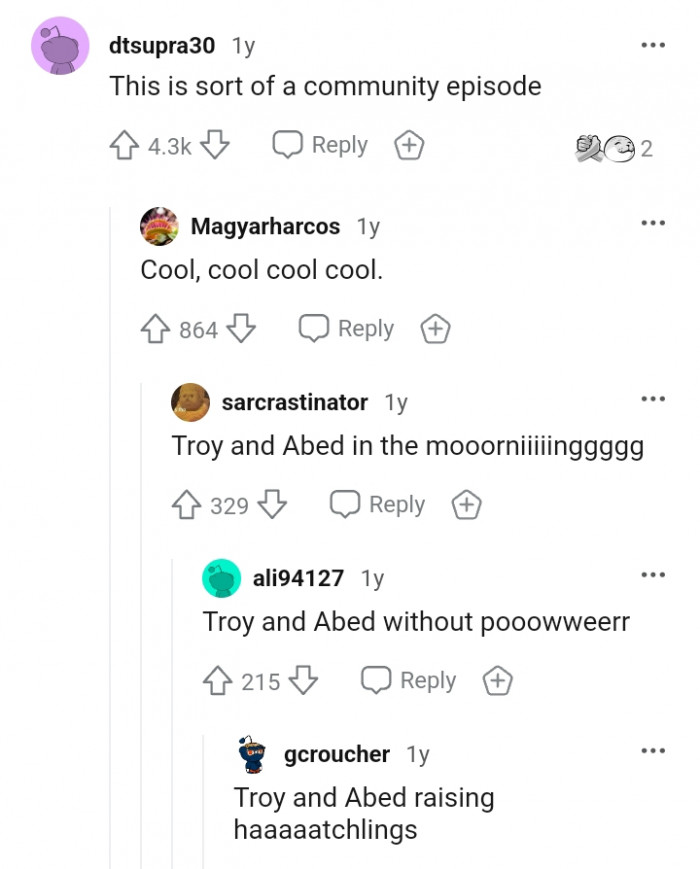The image size is (700, 869).
Task: Give an award to Magyarharcos's comment
Action: pos(435,328)
